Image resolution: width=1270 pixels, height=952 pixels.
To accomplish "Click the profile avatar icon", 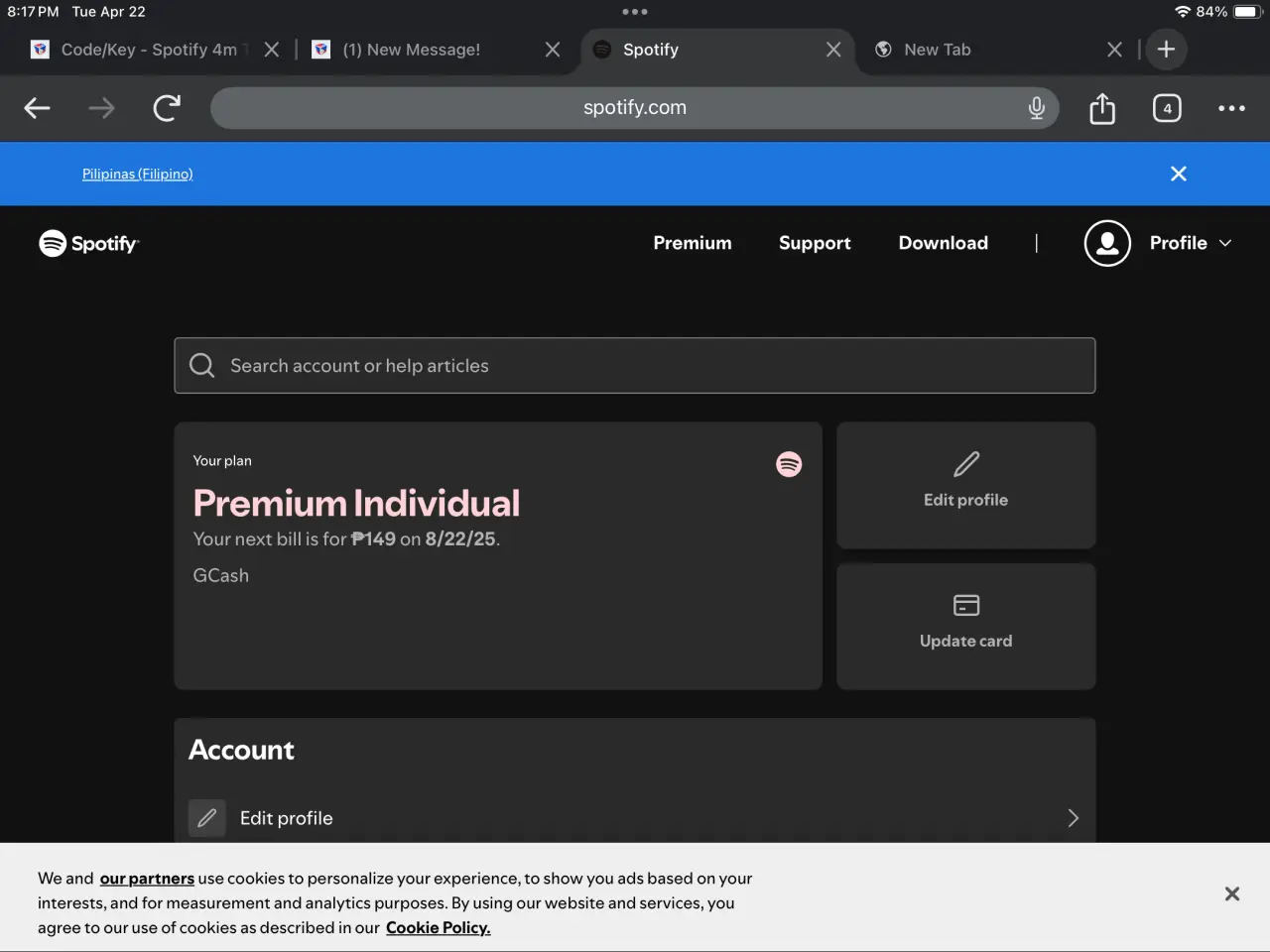I will click(x=1107, y=243).
